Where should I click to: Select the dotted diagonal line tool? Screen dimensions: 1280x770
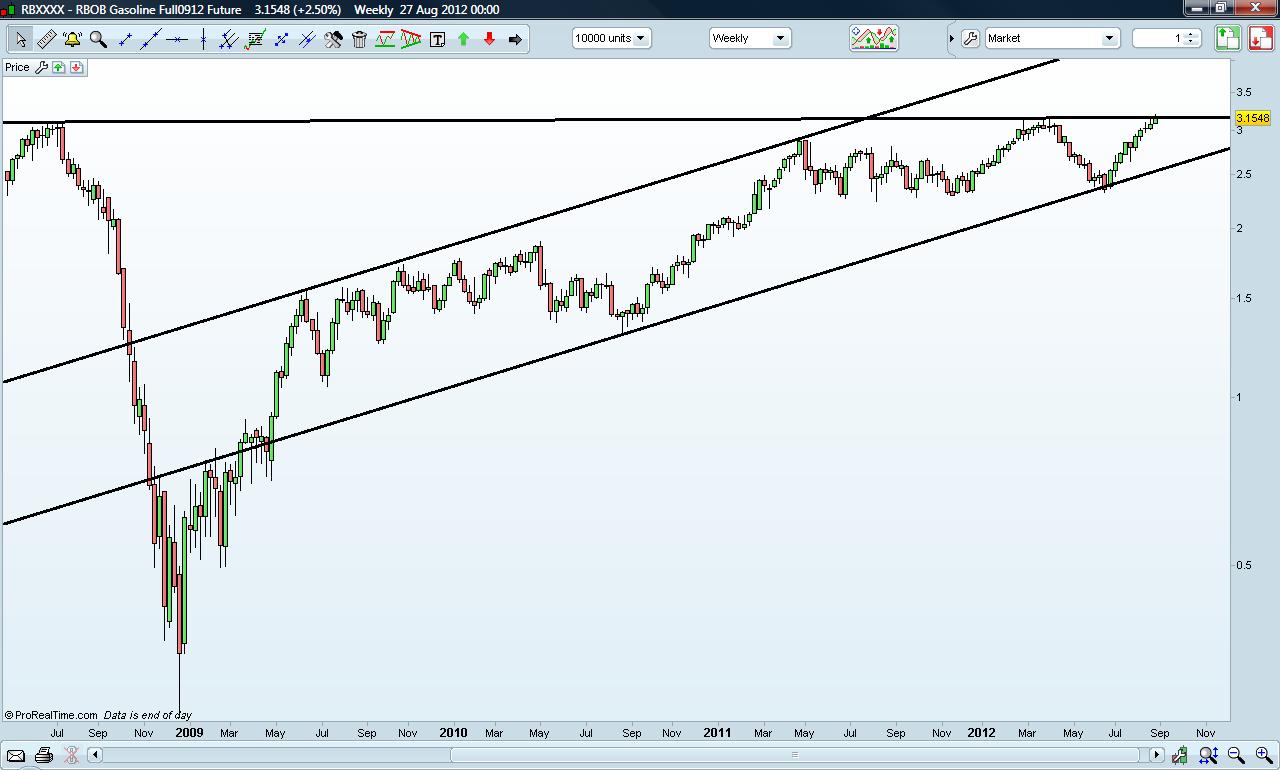281,39
